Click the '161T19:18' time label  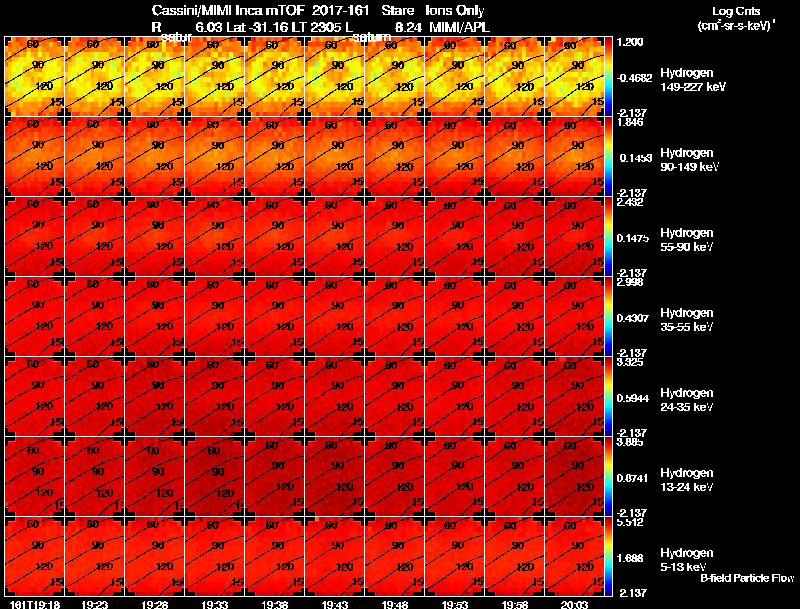pos(35,604)
